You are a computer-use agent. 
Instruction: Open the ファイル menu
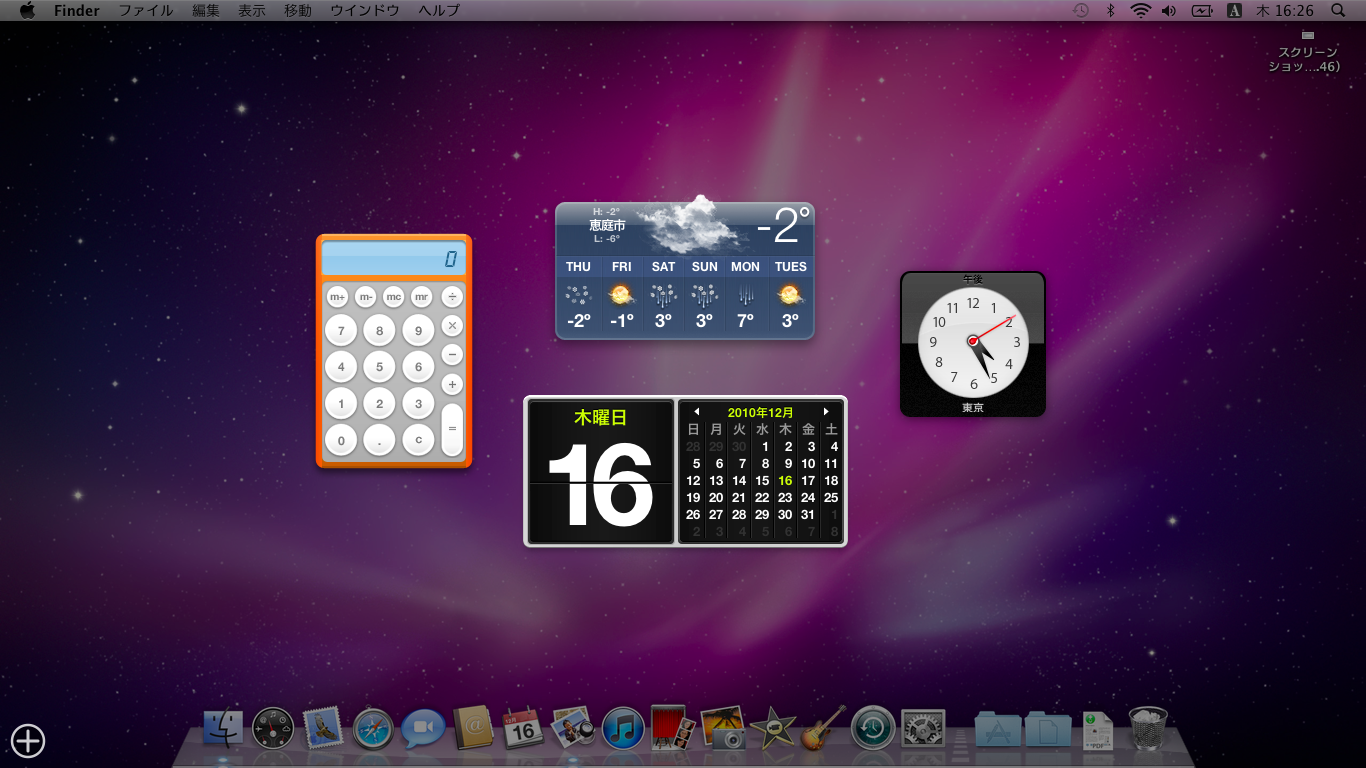146,10
